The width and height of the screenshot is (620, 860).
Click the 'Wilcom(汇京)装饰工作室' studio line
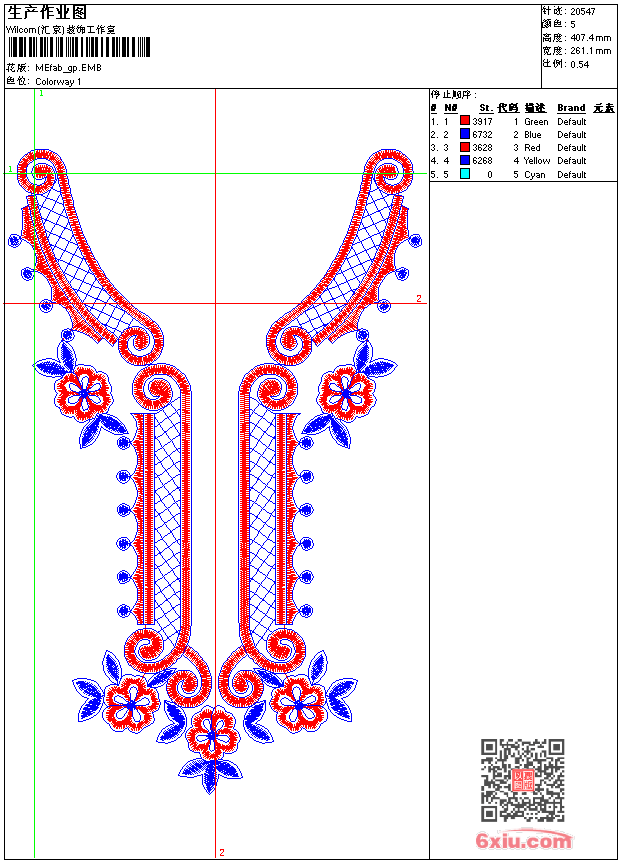point(61,30)
